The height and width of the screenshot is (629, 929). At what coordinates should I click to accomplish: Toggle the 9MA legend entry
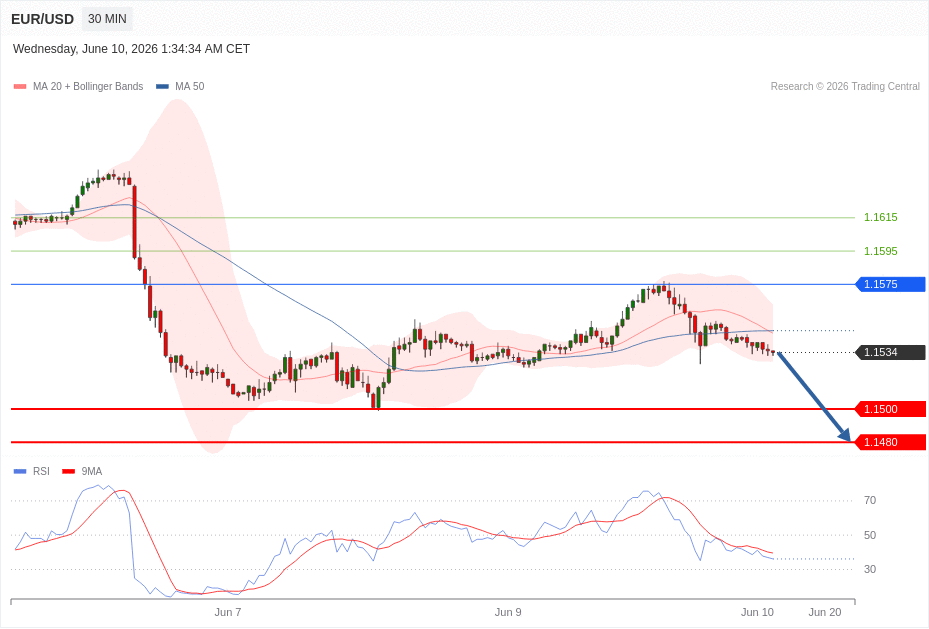click(x=82, y=471)
